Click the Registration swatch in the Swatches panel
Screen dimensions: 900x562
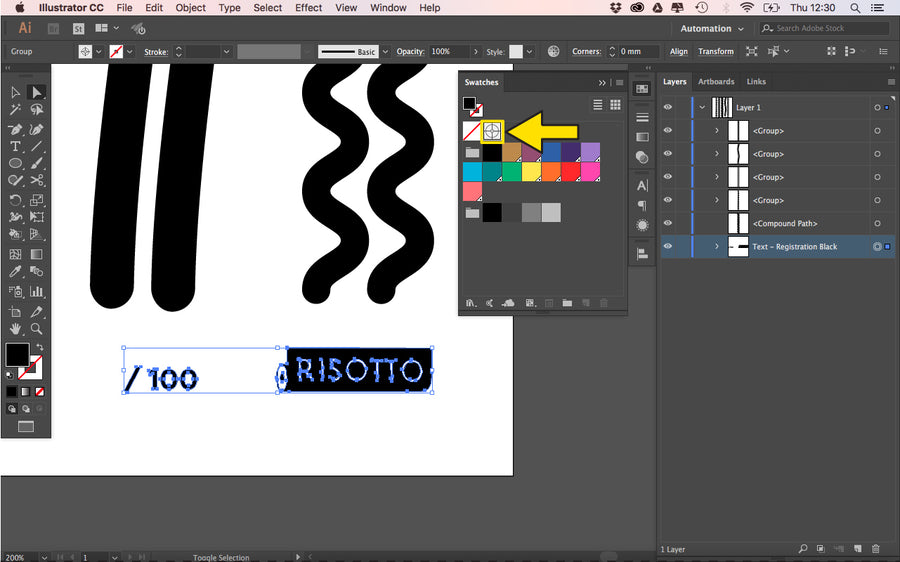492,130
